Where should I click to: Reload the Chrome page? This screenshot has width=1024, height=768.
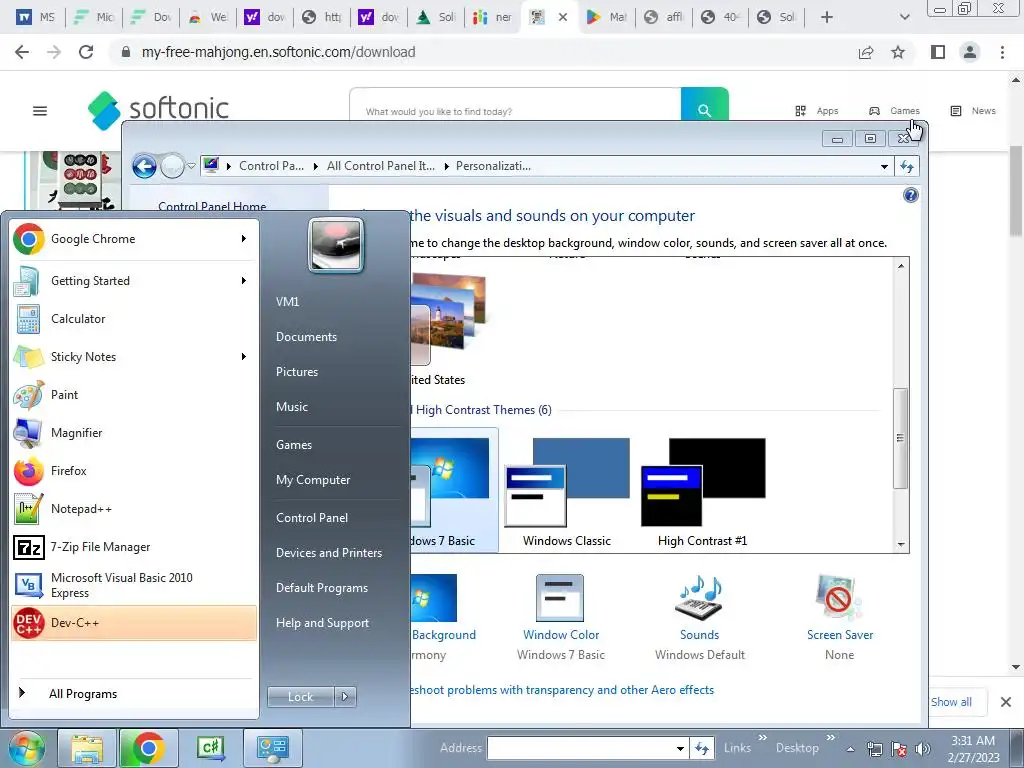tap(86, 52)
